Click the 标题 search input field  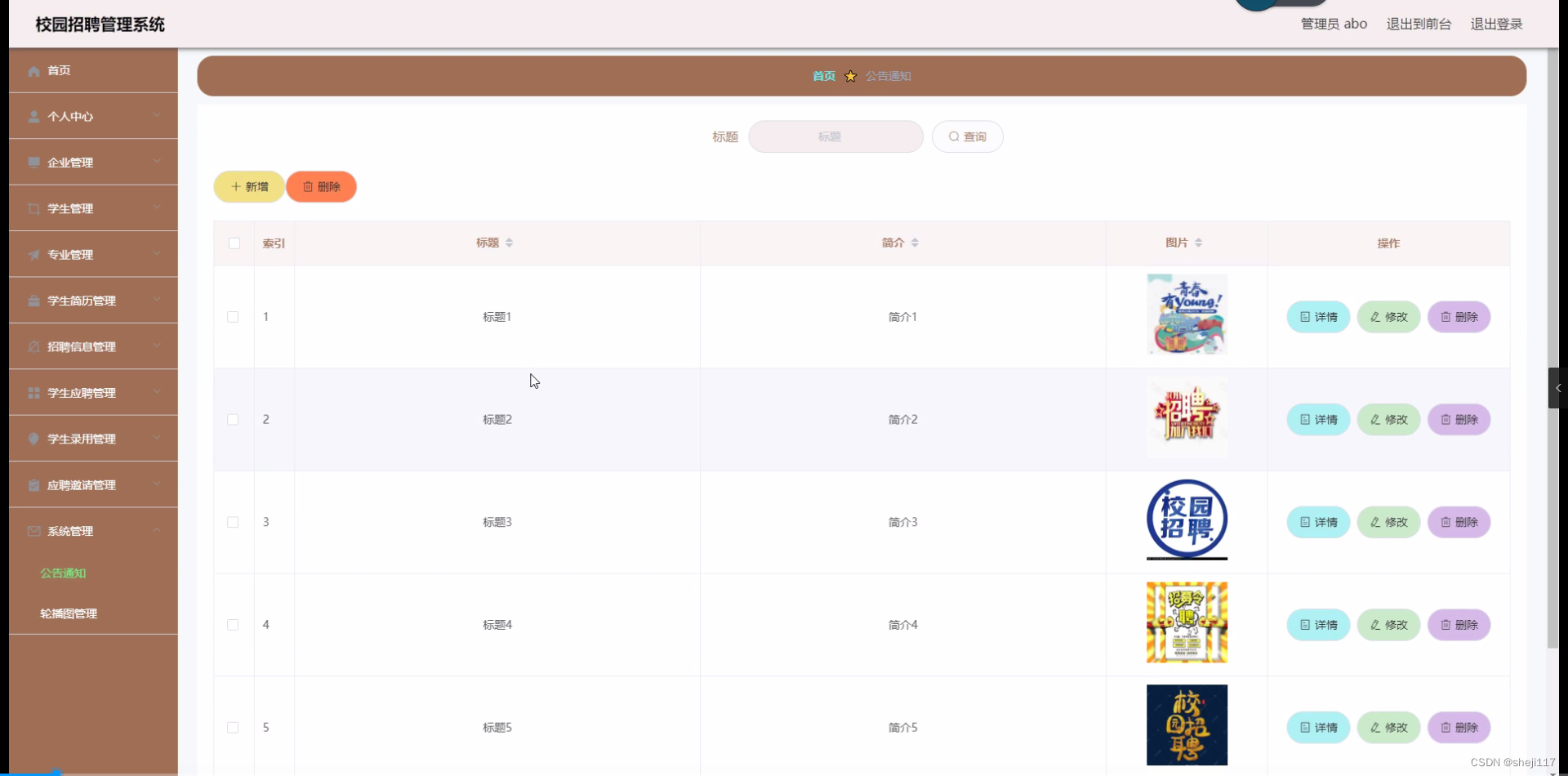[835, 136]
